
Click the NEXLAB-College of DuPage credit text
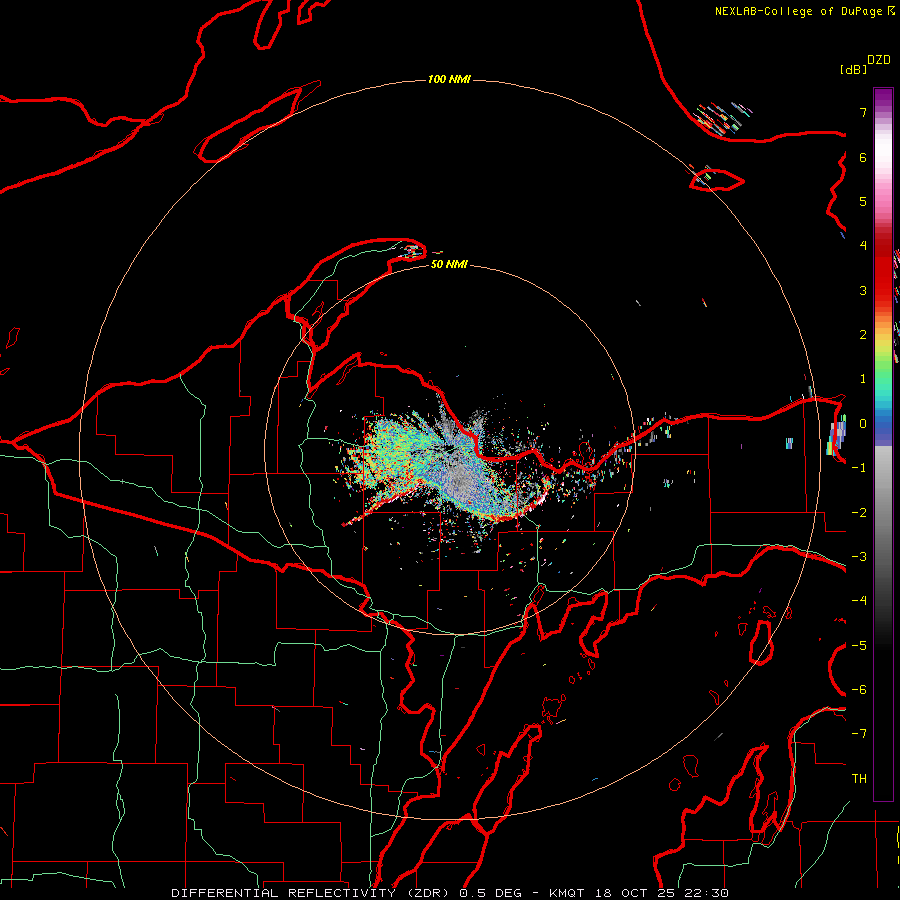pyautogui.click(x=798, y=11)
